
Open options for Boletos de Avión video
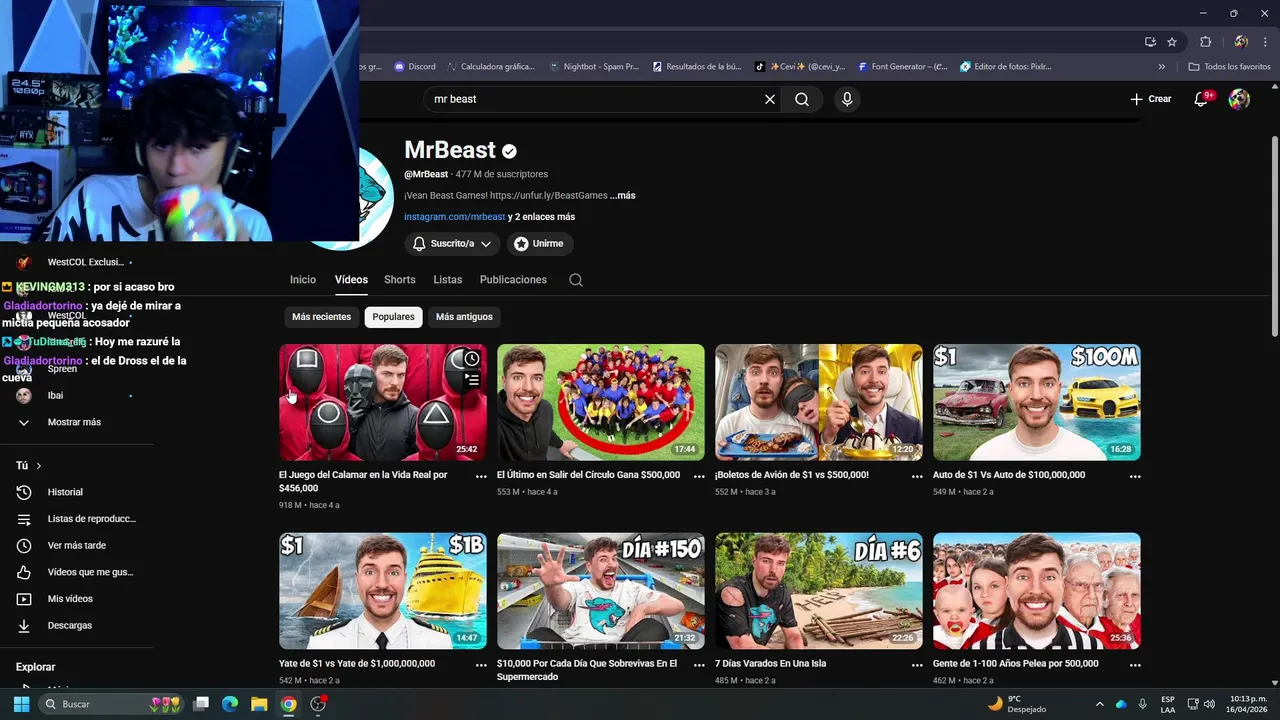click(x=917, y=476)
